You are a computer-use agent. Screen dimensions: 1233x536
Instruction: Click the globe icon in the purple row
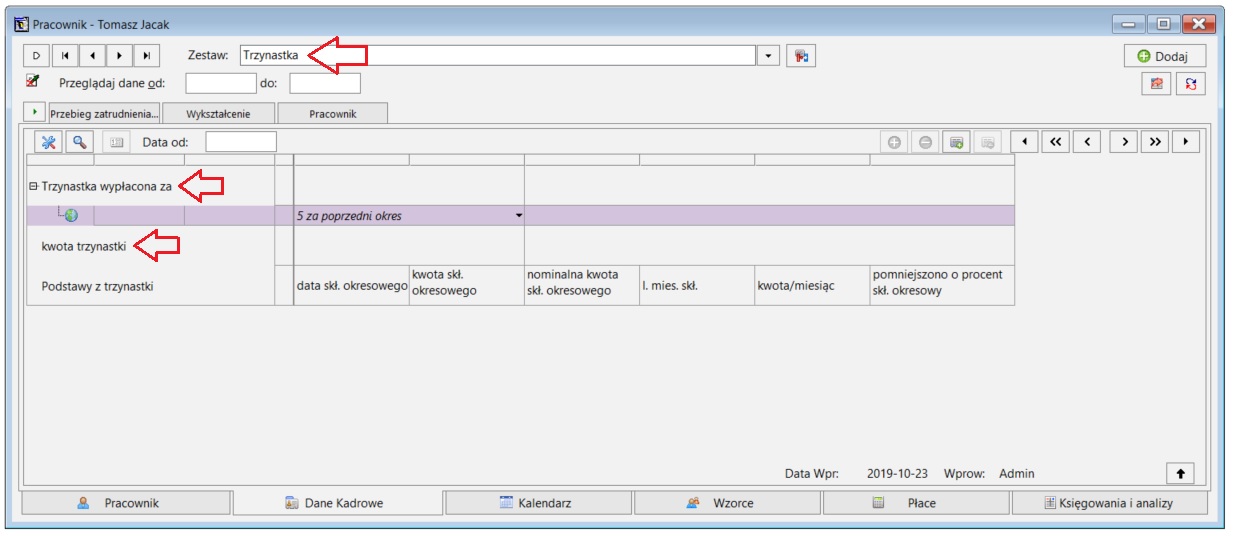71,216
